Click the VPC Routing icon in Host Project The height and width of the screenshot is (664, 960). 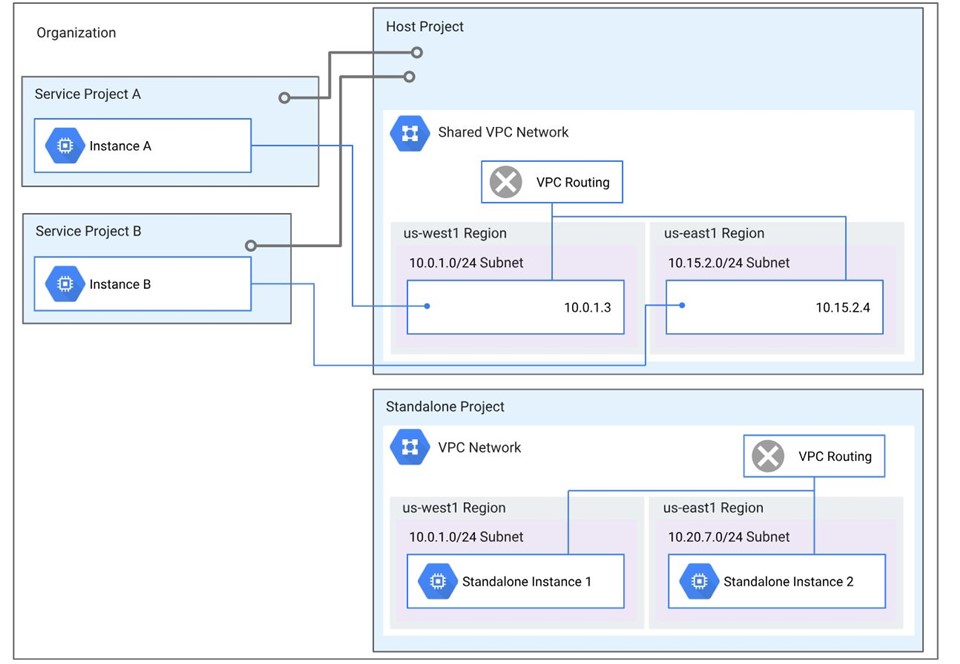click(507, 183)
